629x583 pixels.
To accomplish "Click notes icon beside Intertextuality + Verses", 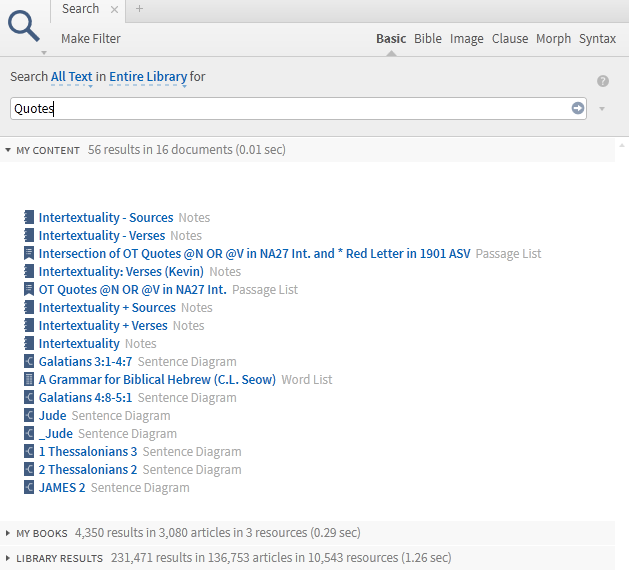I will tap(29, 325).
